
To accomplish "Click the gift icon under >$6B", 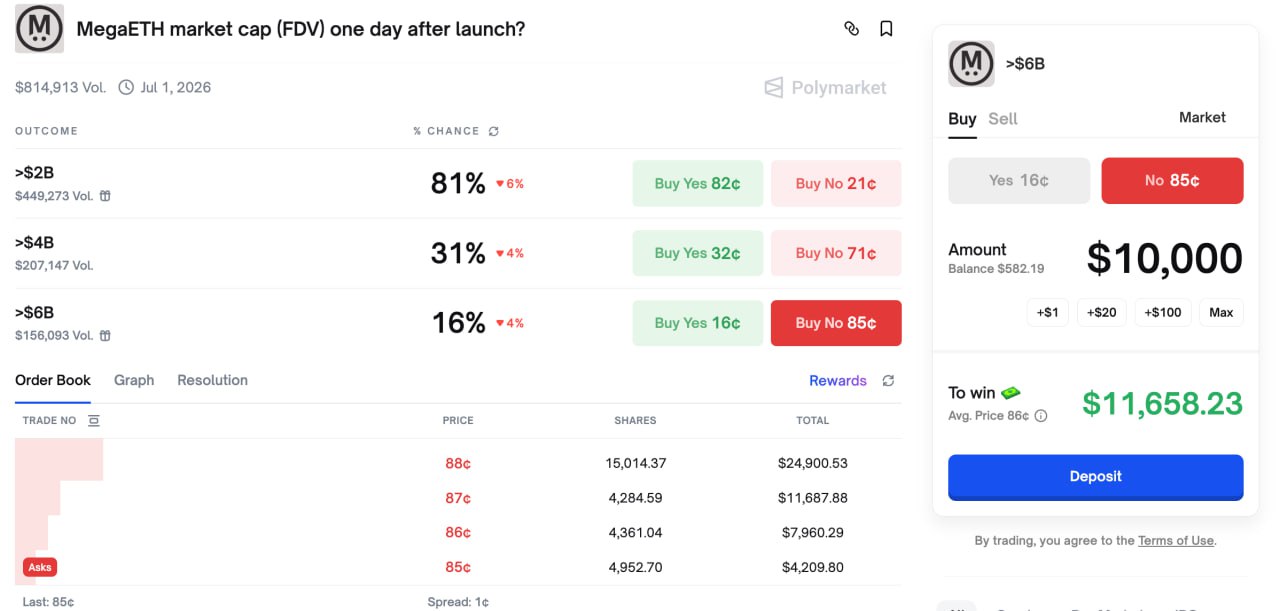I will (105, 336).
